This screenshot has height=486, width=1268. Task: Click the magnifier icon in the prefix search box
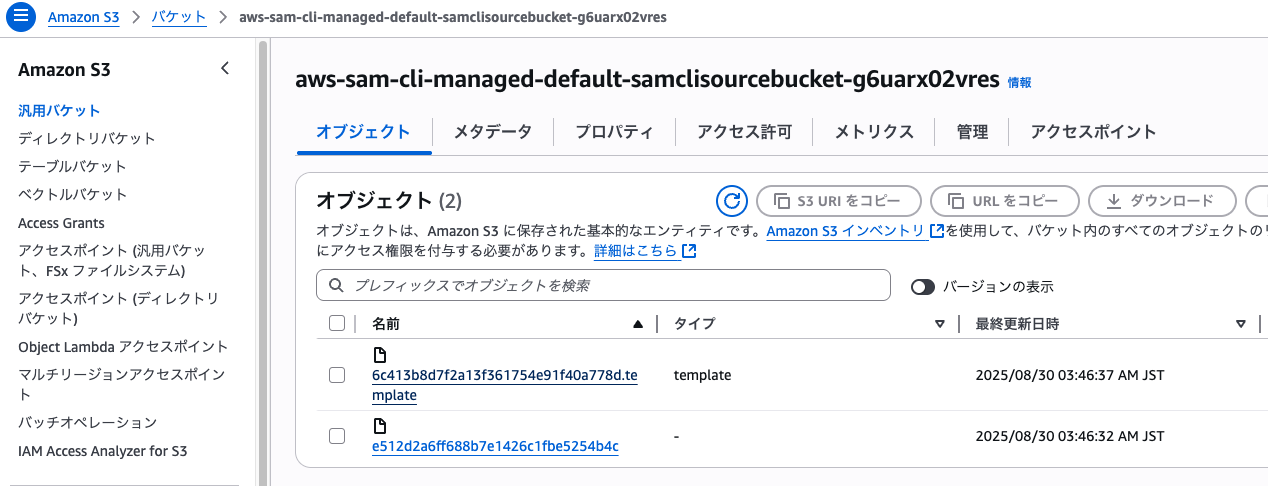[x=335, y=285]
